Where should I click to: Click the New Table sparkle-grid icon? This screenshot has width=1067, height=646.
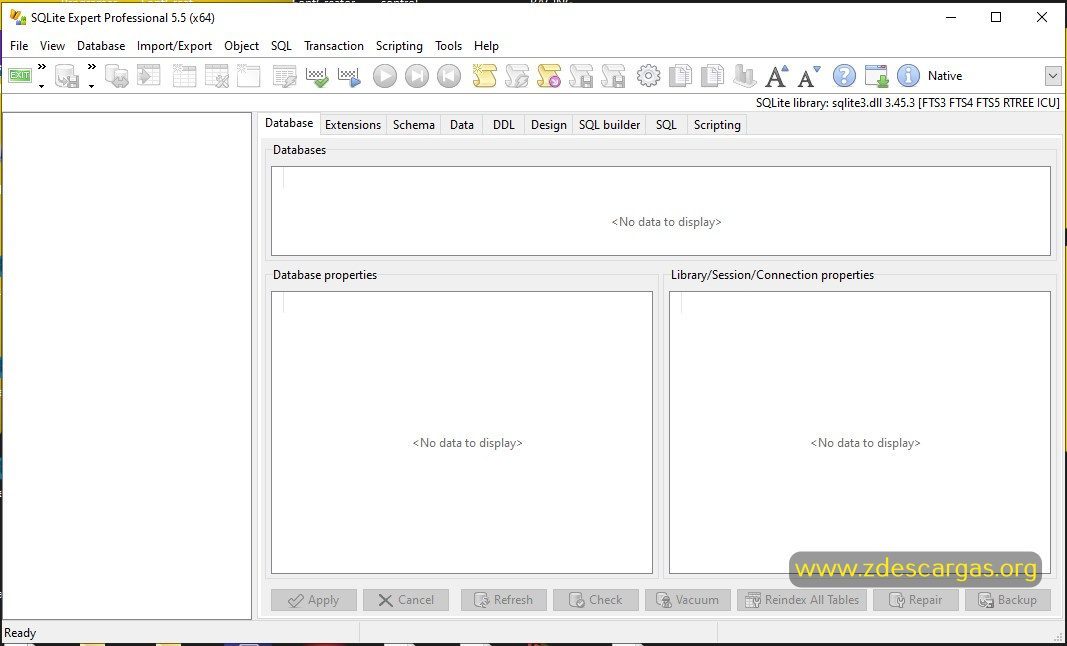click(x=184, y=76)
